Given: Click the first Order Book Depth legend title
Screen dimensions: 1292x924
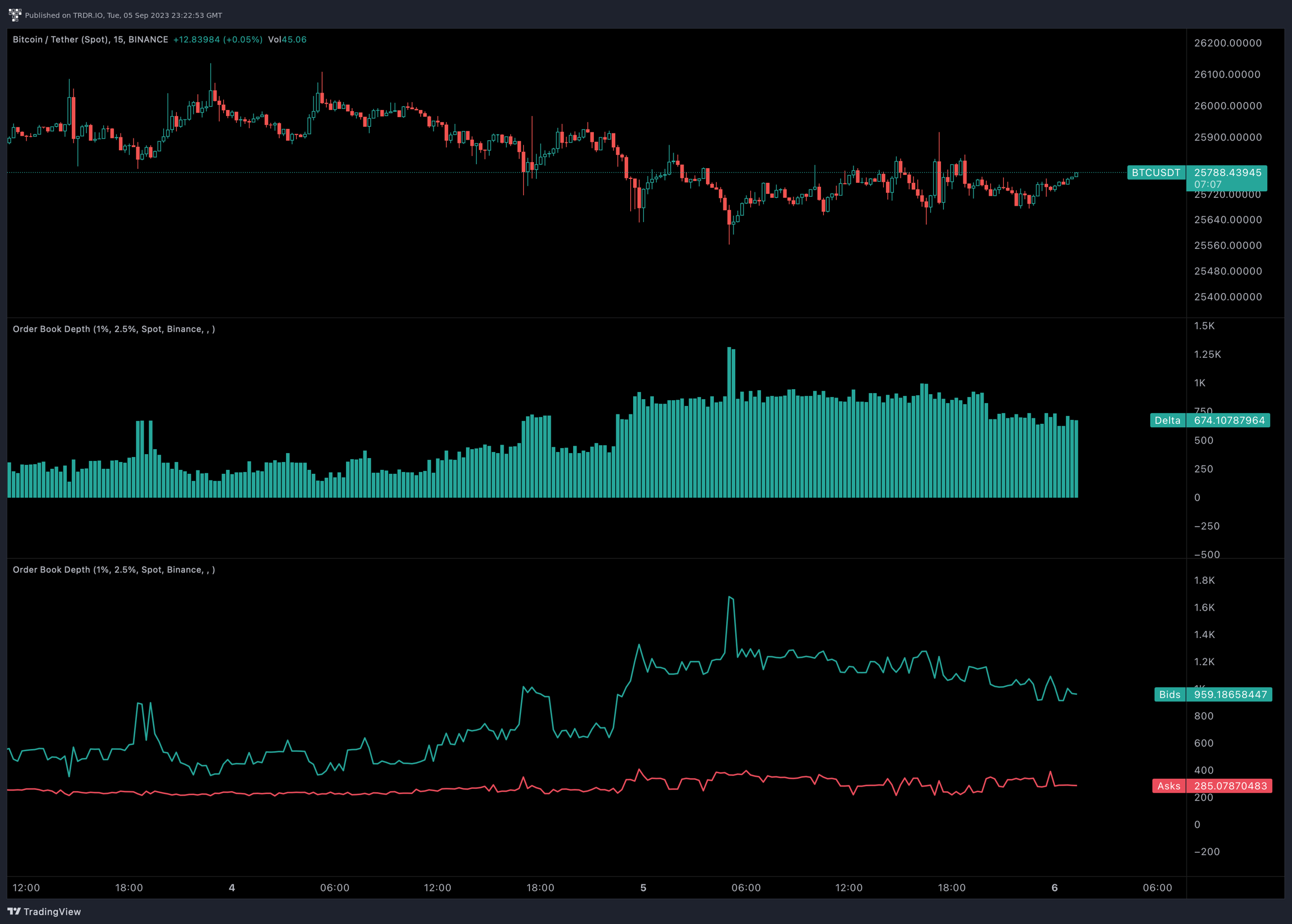Looking at the screenshot, I should coord(114,329).
